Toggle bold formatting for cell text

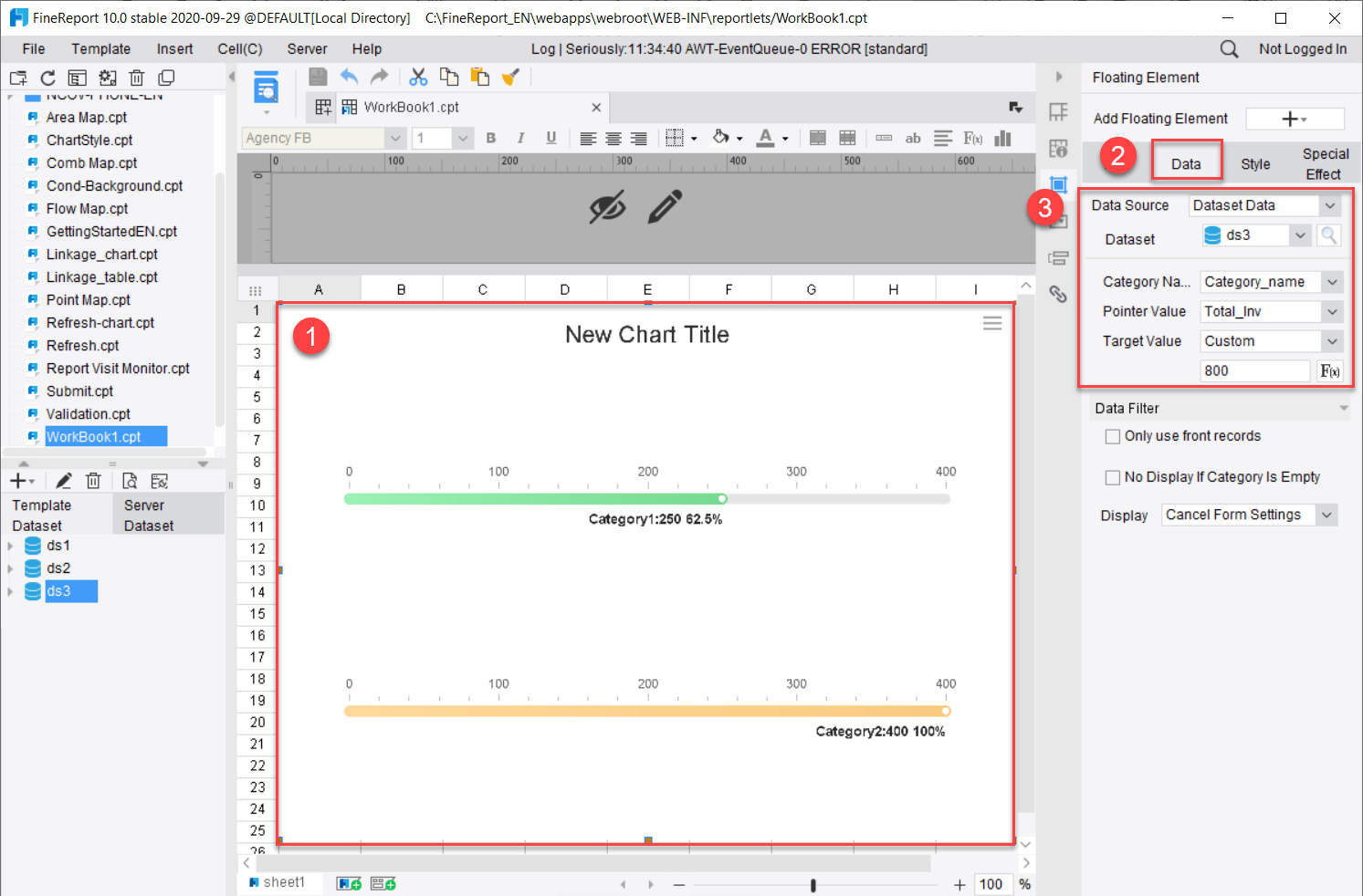click(491, 137)
